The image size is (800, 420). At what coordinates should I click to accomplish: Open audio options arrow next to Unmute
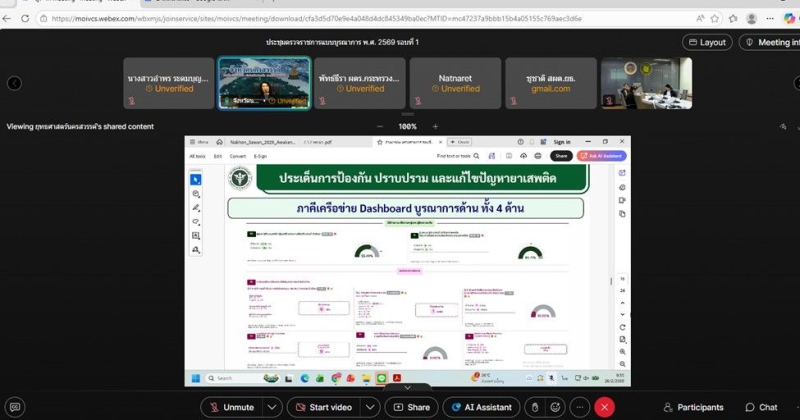tap(271, 407)
